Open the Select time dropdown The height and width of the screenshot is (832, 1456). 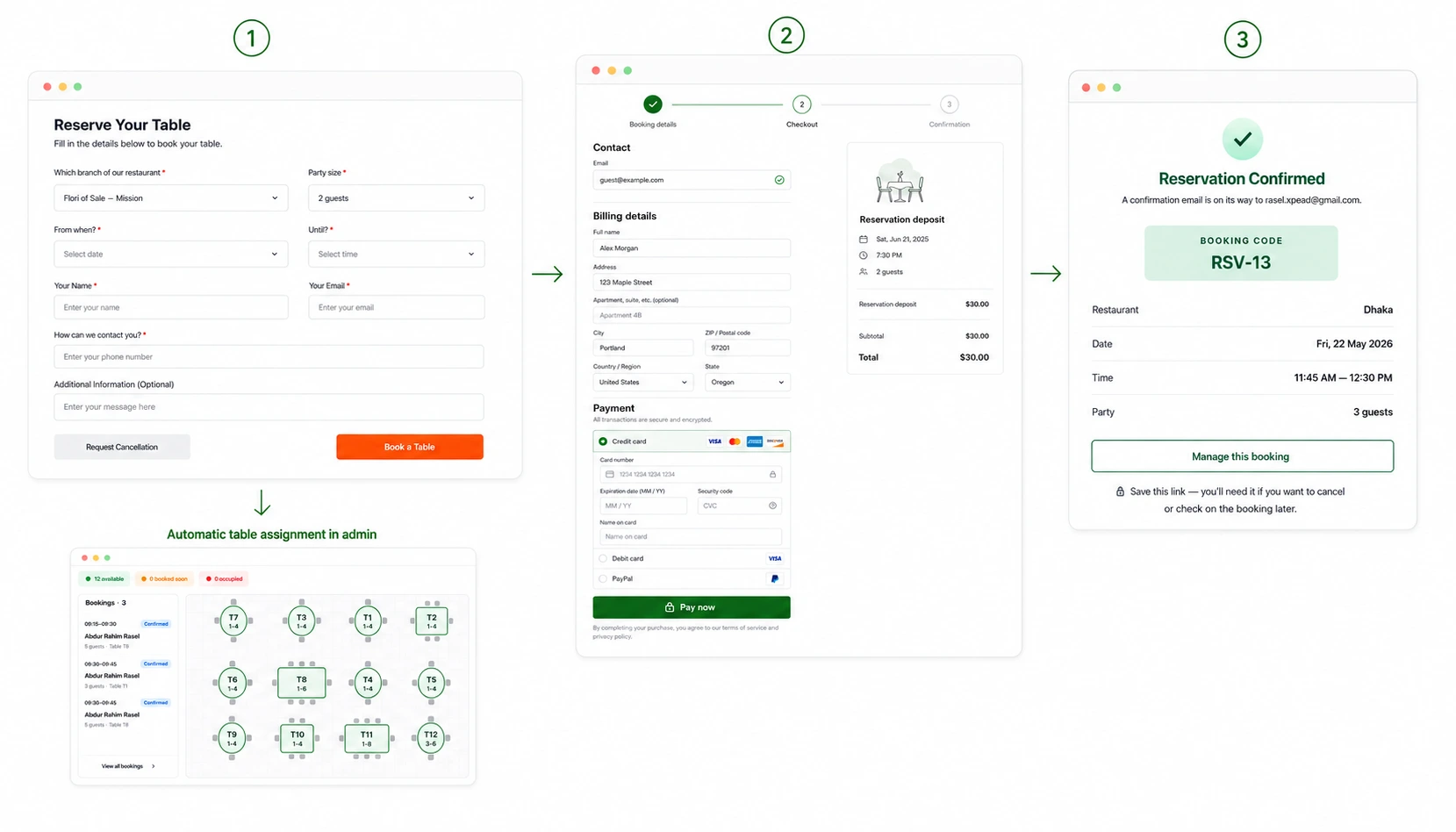[396, 255]
